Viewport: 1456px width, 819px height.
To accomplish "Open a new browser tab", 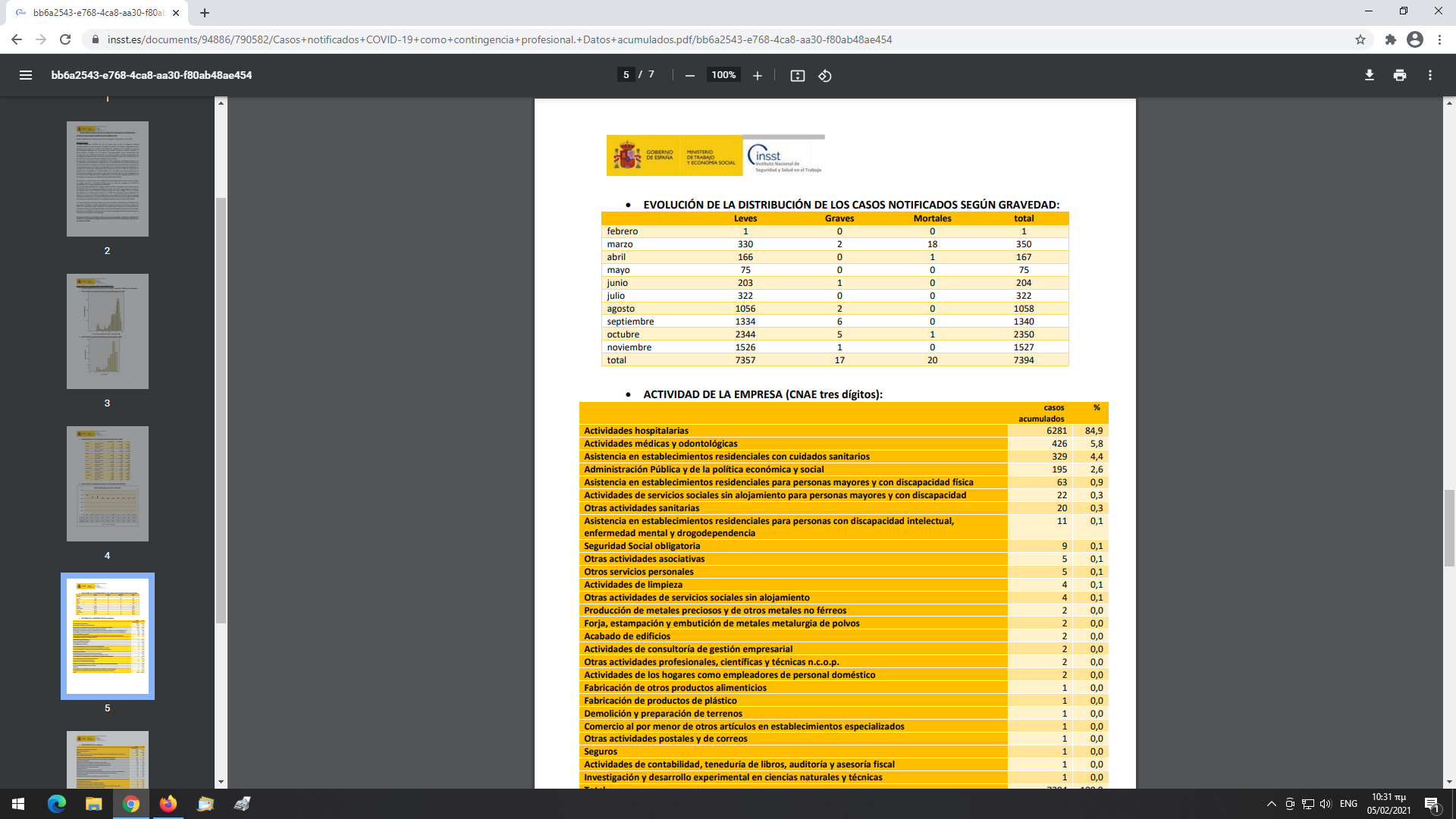I will [x=205, y=13].
